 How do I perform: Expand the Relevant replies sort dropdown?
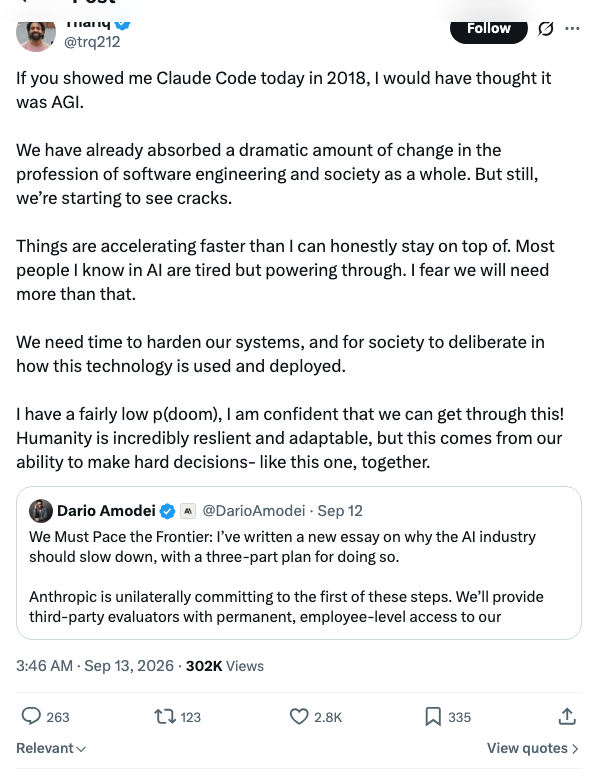[x=51, y=748]
